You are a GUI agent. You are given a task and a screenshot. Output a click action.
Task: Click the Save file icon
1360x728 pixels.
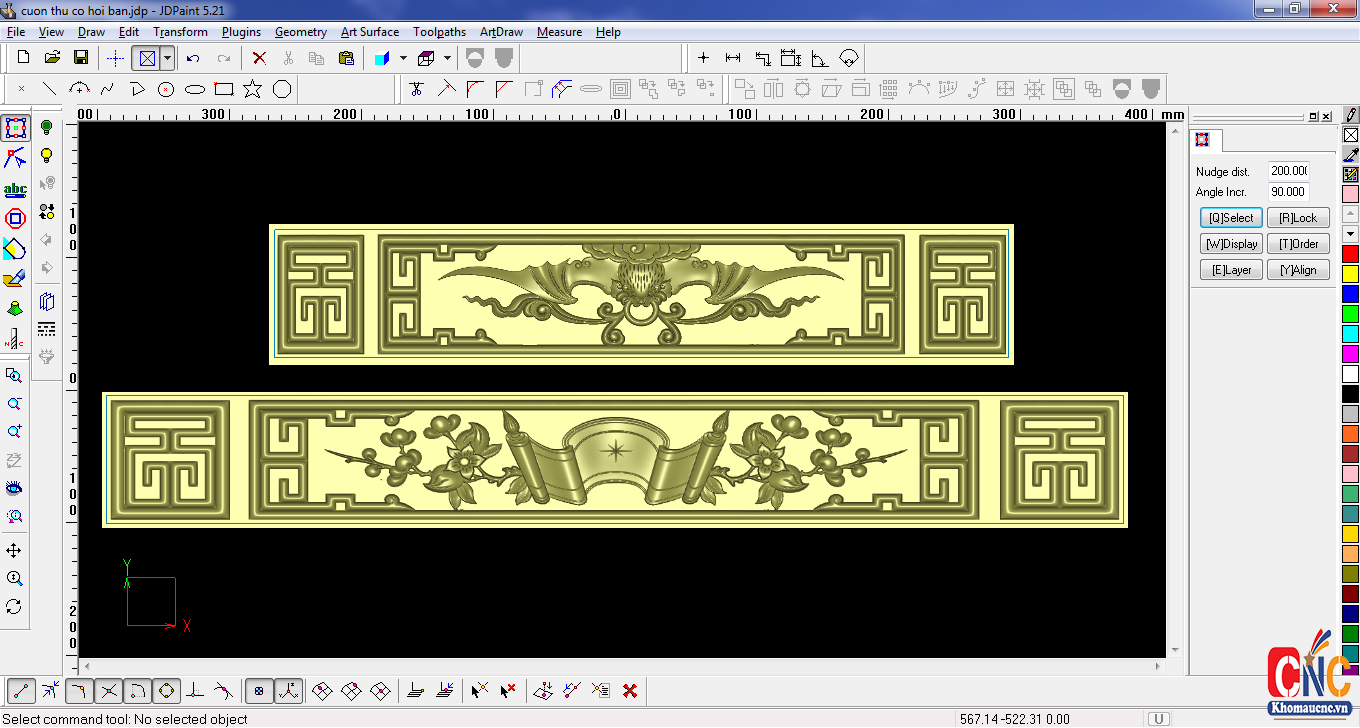point(81,58)
